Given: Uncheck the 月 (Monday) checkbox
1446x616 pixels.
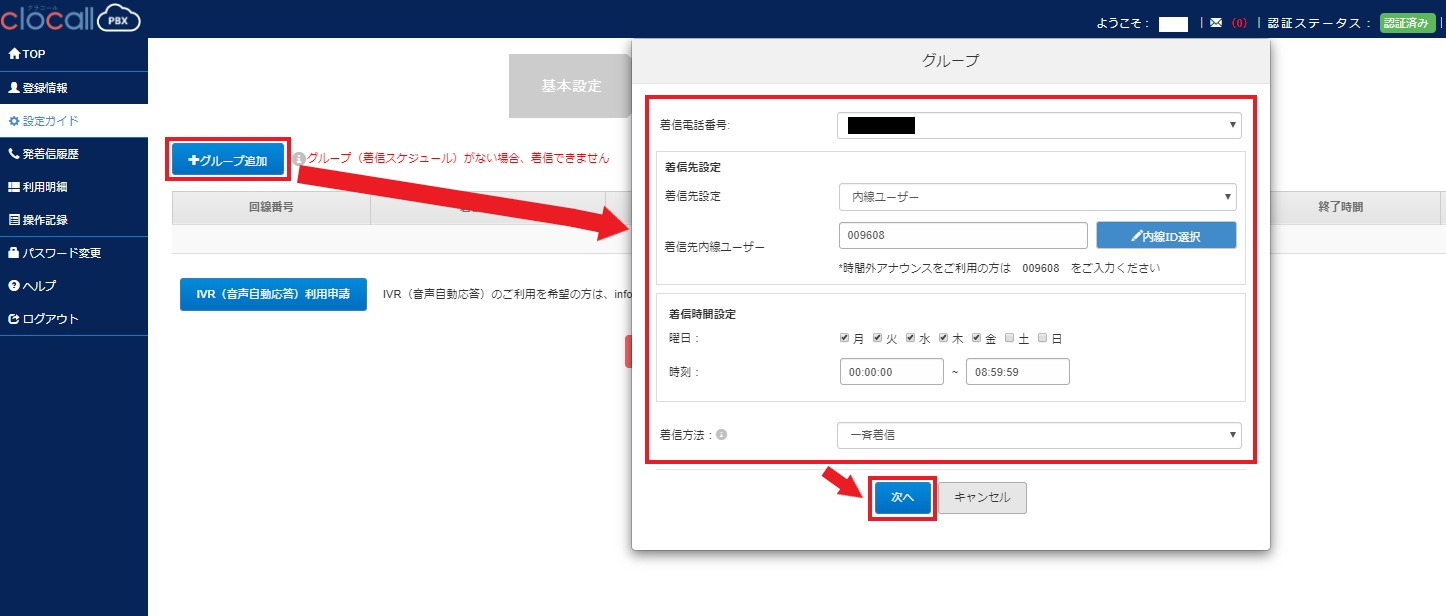Looking at the screenshot, I should coord(845,338).
